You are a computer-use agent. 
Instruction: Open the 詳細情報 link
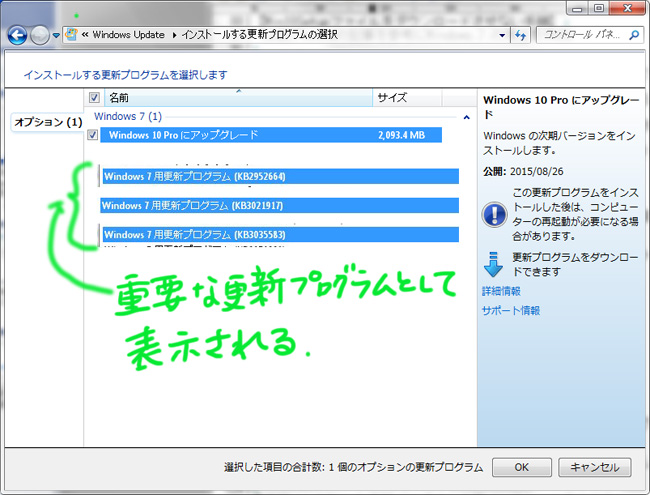click(501, 291)
